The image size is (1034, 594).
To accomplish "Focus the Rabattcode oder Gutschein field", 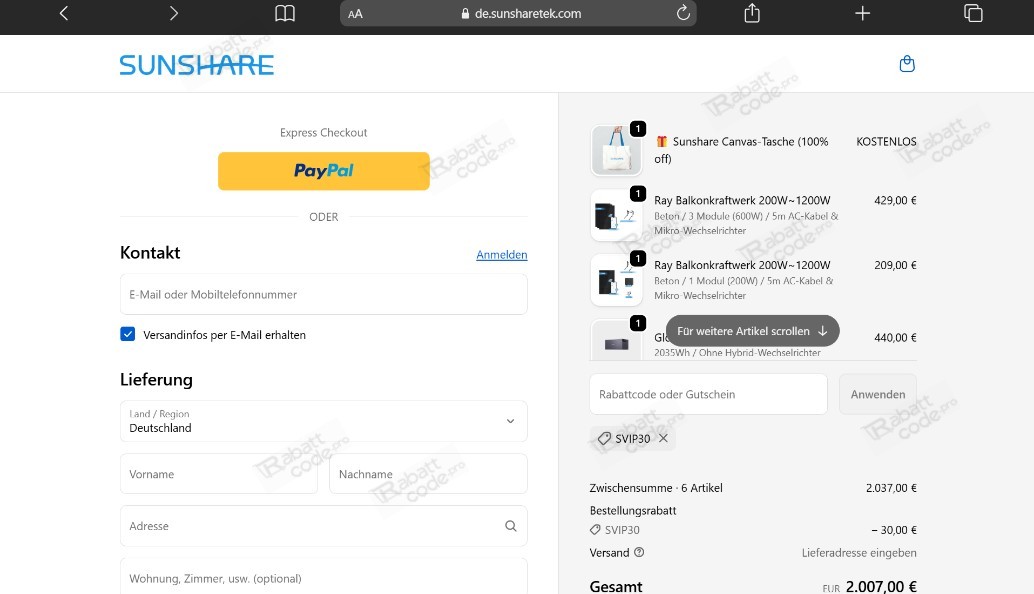I will [x=708, y=394].
